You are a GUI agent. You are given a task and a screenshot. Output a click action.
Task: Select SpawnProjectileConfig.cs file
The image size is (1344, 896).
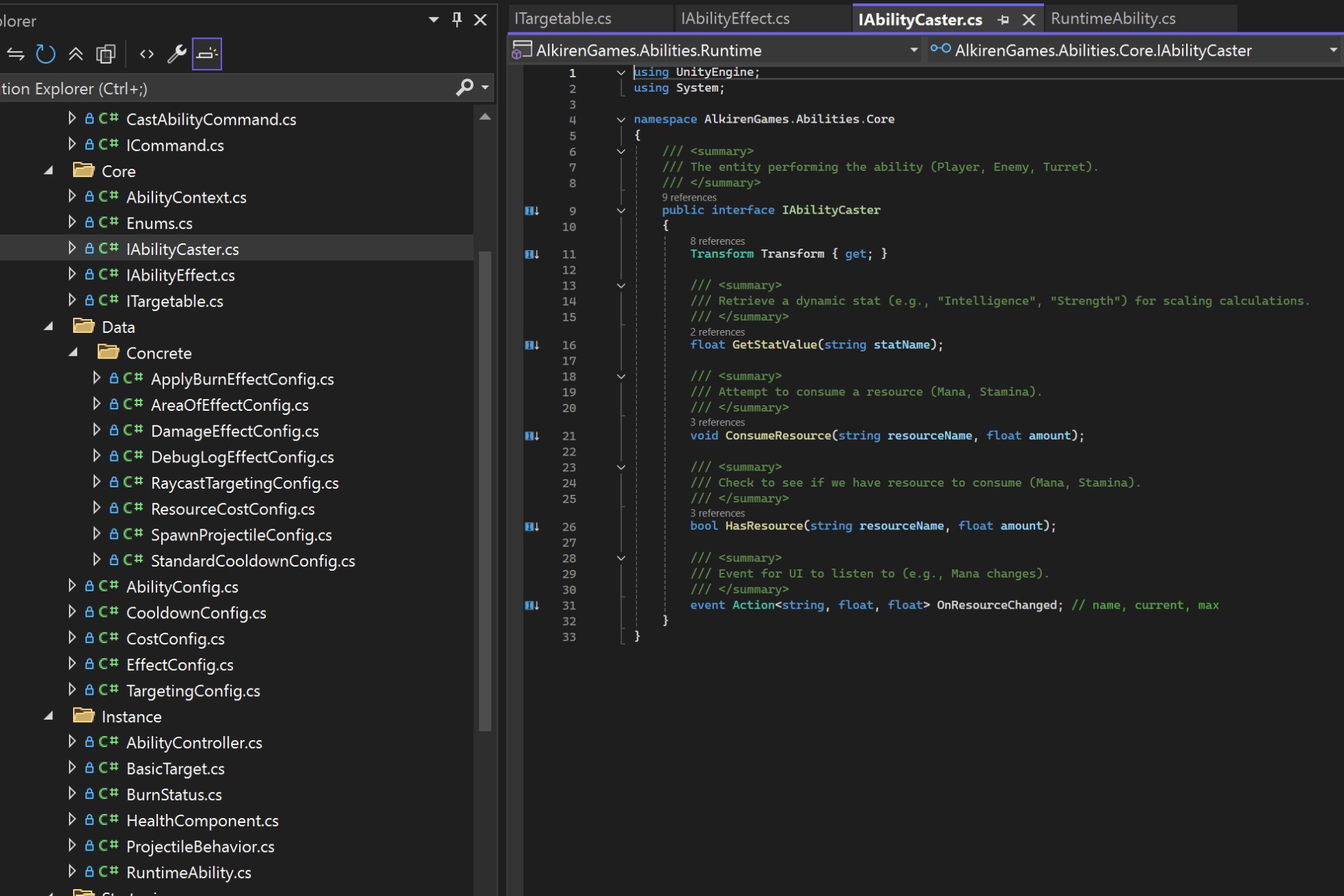click(x=241, y=534)
